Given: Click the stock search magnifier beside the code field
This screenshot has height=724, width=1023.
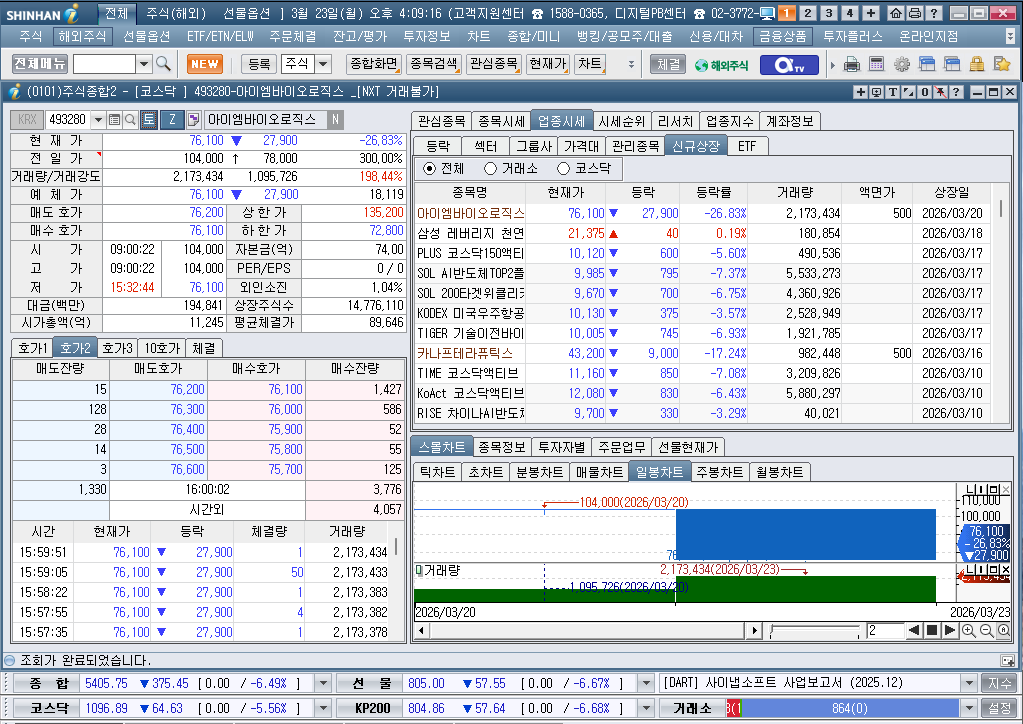Looking at the screenshot, I should 130,119.
